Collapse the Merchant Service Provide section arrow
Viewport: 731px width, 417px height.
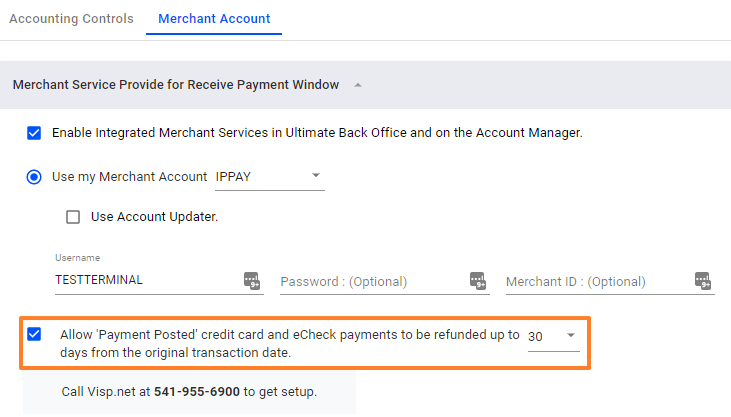click(358, 85)
